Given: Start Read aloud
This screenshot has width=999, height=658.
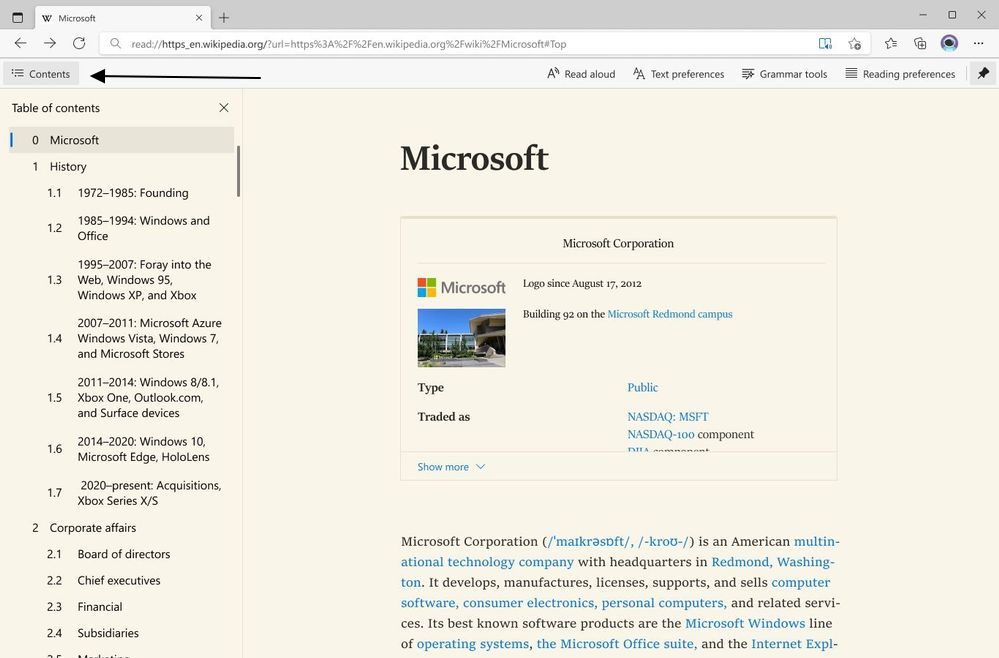Looking at the screenshot, I should [x=581, y=74].
